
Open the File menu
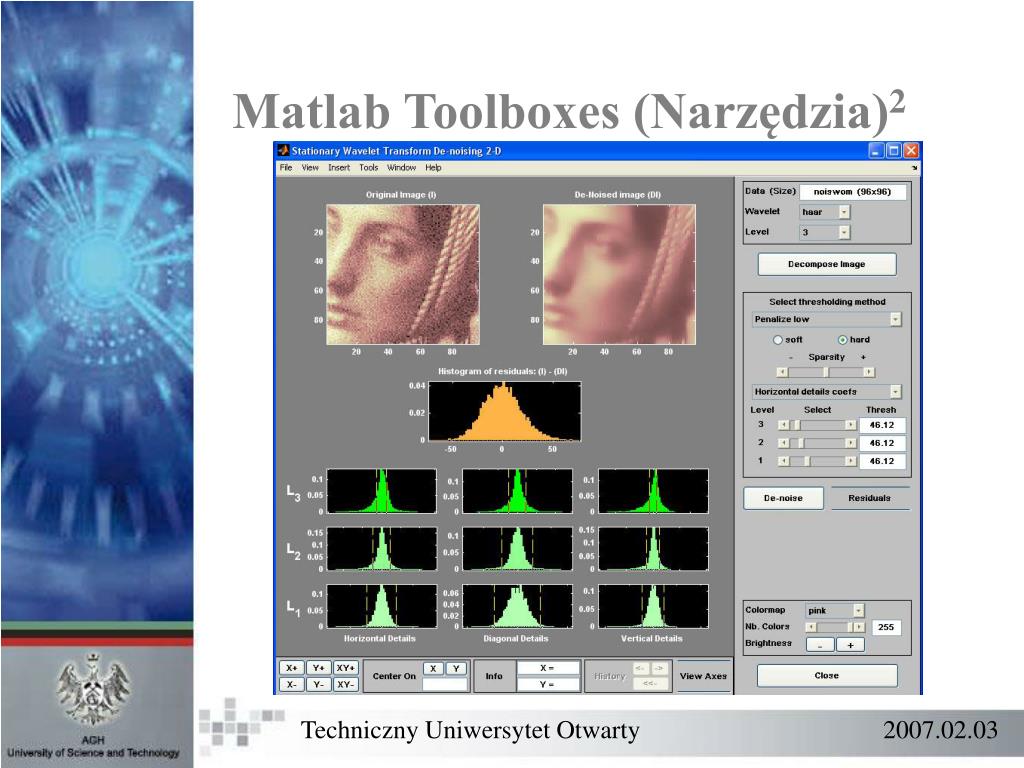[x=286, y=168]
